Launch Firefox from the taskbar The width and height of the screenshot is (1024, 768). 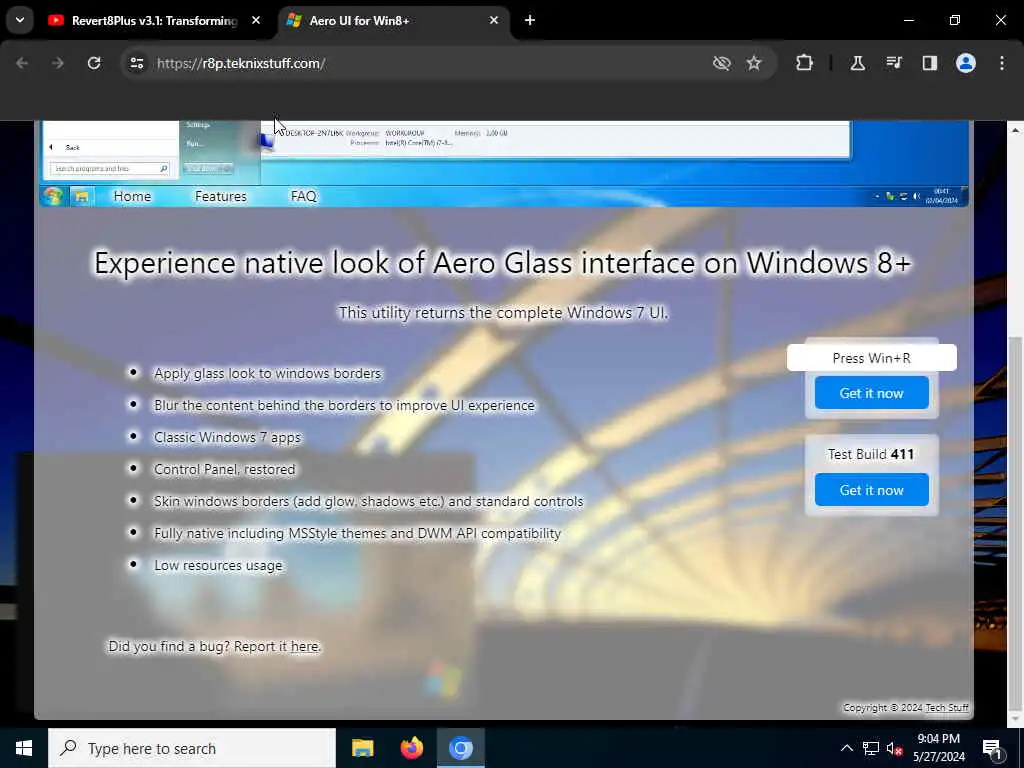tap(411, 748)
